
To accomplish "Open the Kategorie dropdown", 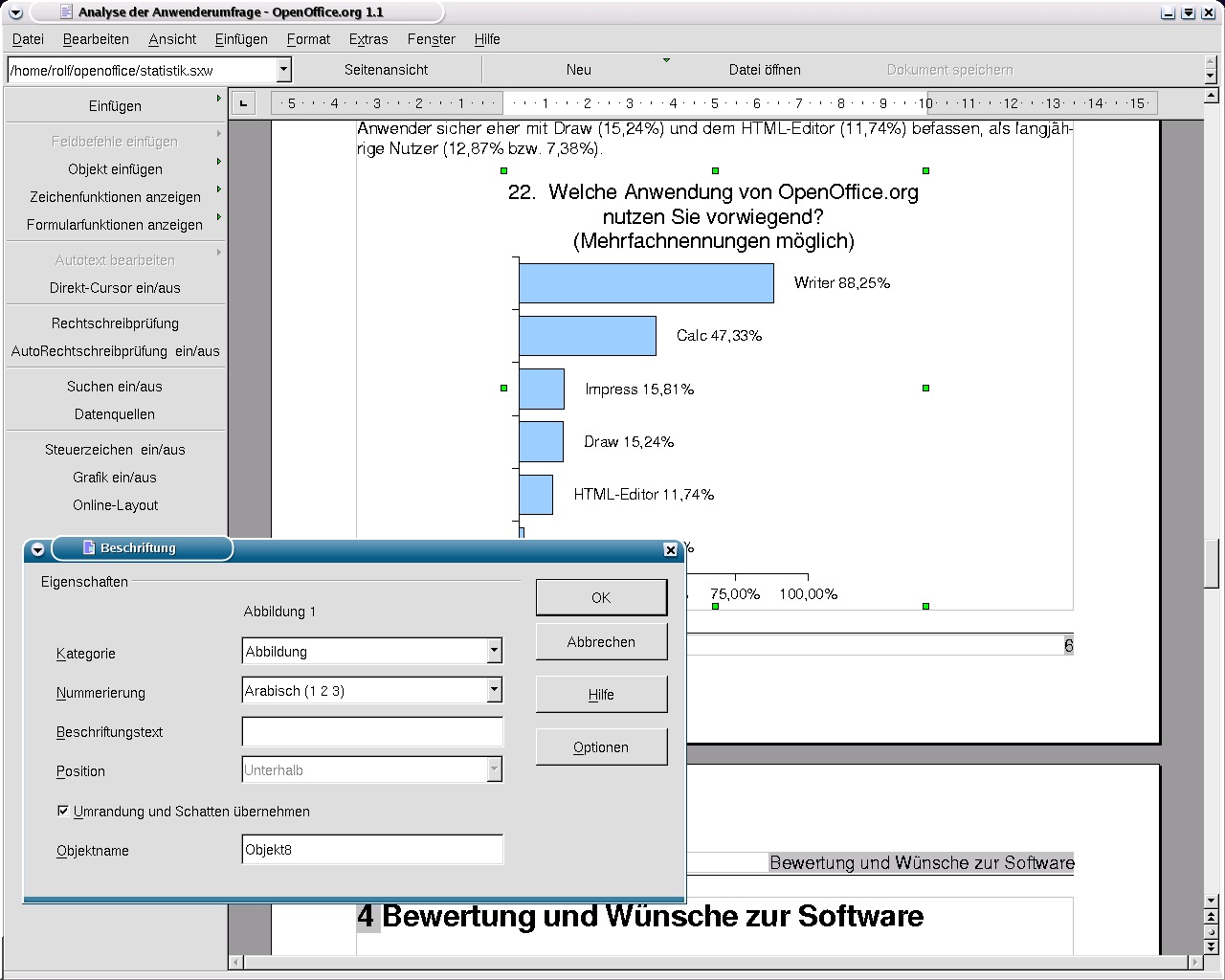I will pyautogui.click(x=494, y=652).
